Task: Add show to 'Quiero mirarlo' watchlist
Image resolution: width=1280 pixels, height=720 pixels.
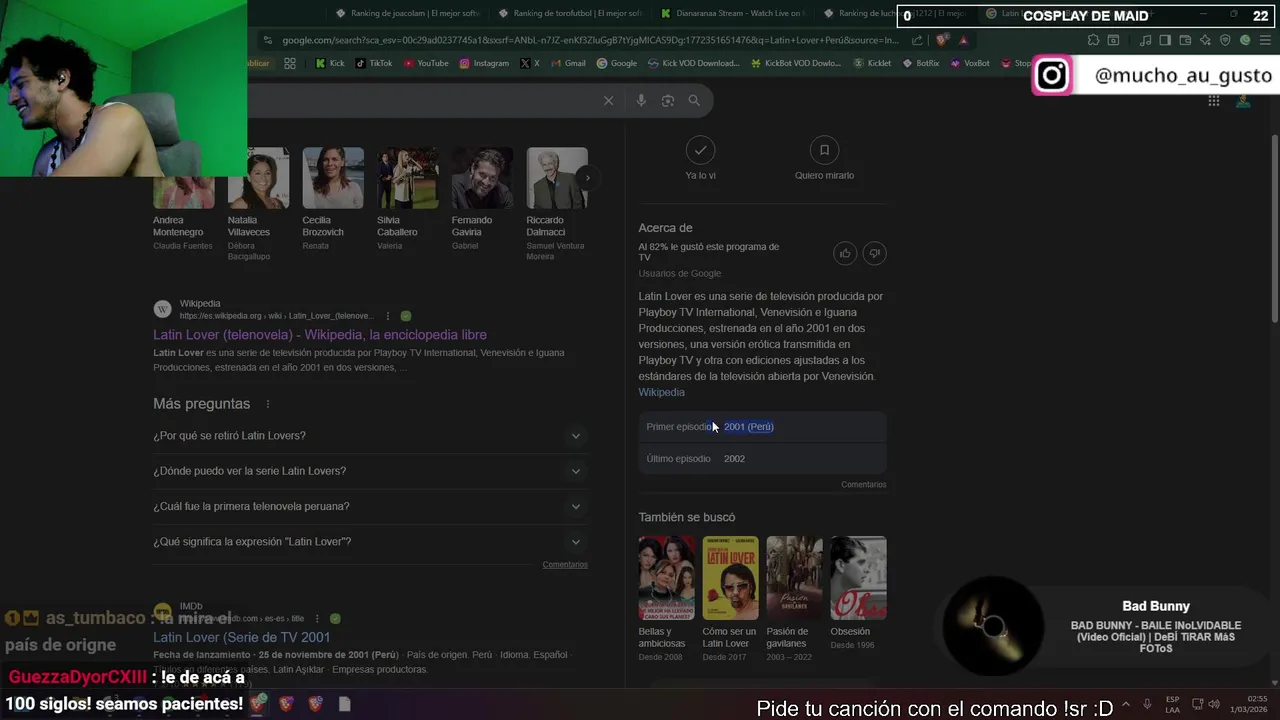Action: [x=824, y=150]
